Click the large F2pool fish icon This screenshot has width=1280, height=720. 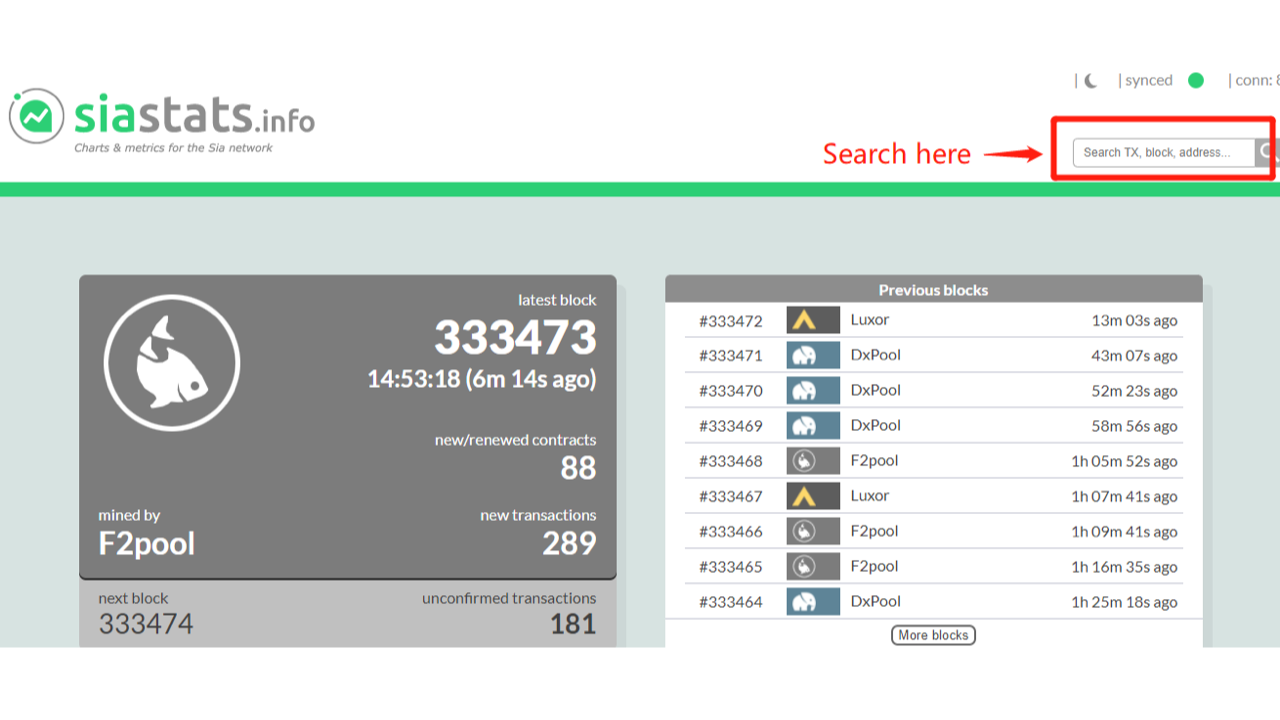tap(172, 362)
